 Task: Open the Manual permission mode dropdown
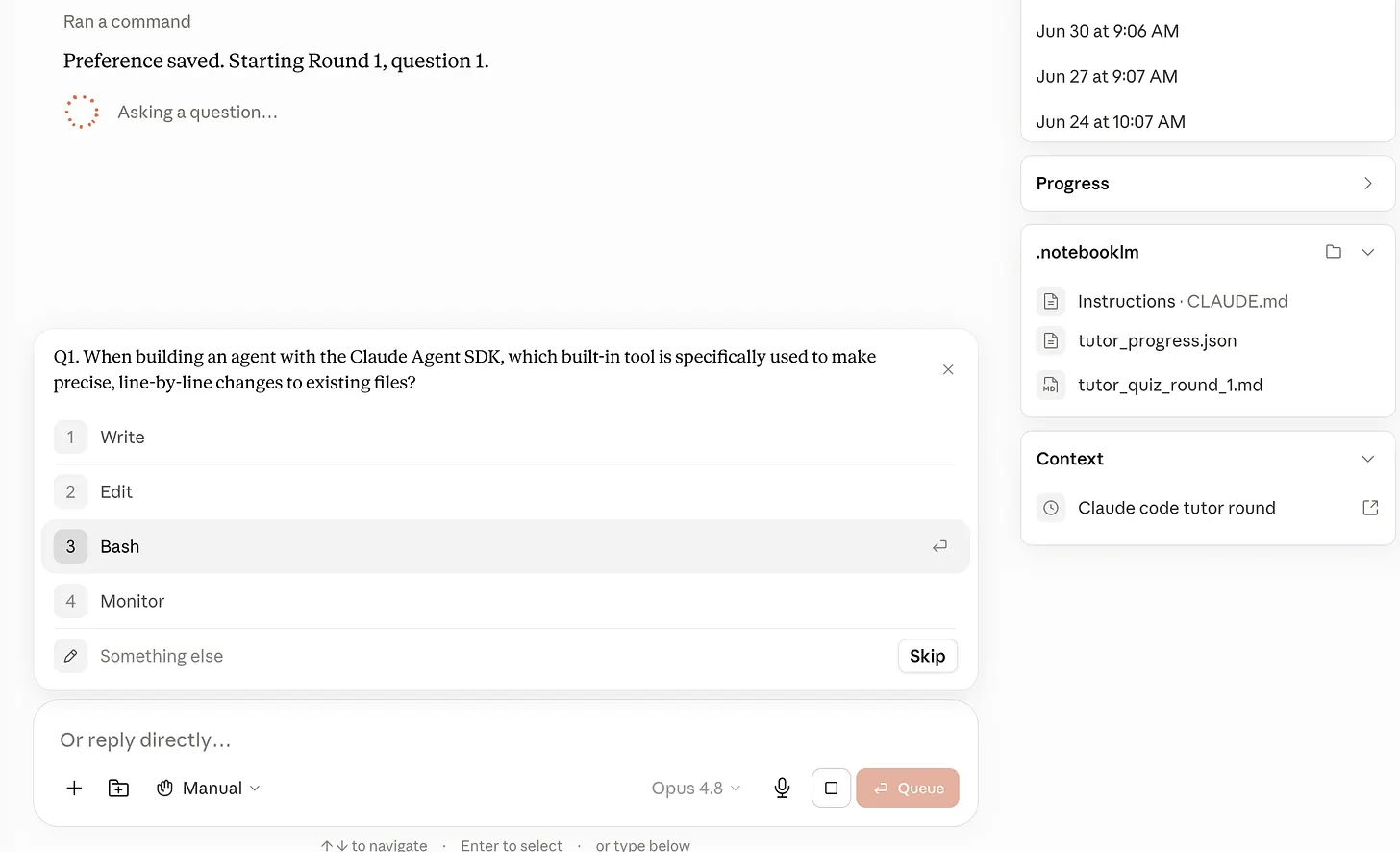pyautogui.click(x=209, y=789)
